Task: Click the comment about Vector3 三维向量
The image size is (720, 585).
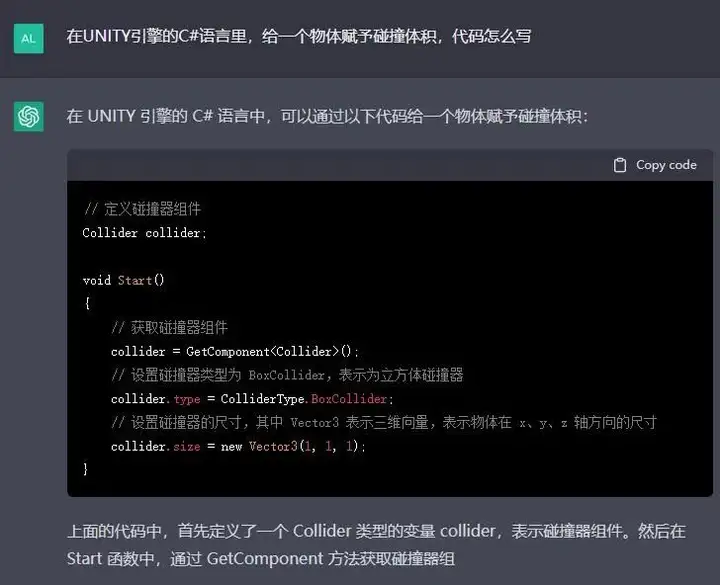Action: click(x=384, y=422)
